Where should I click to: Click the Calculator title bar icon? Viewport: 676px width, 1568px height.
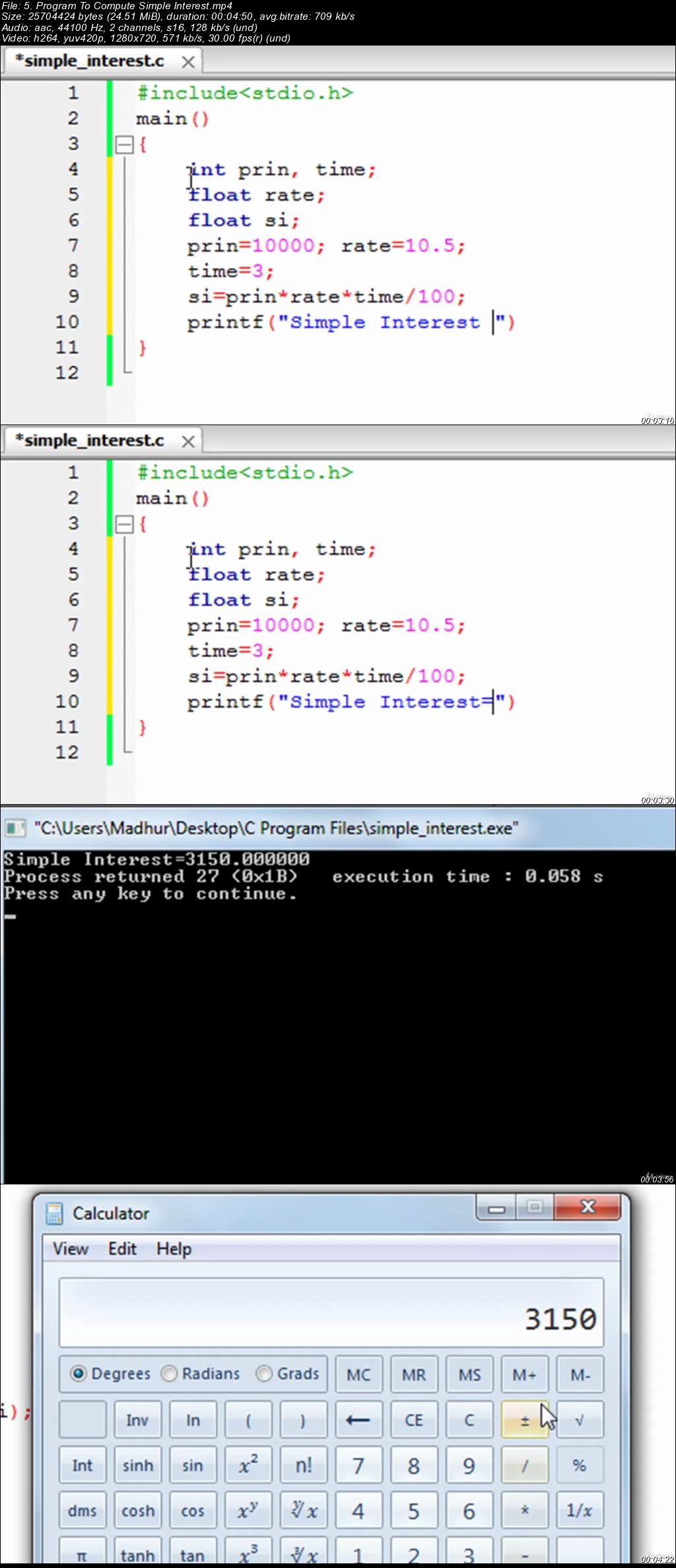pyautogui.click(x=54, y=1213)
